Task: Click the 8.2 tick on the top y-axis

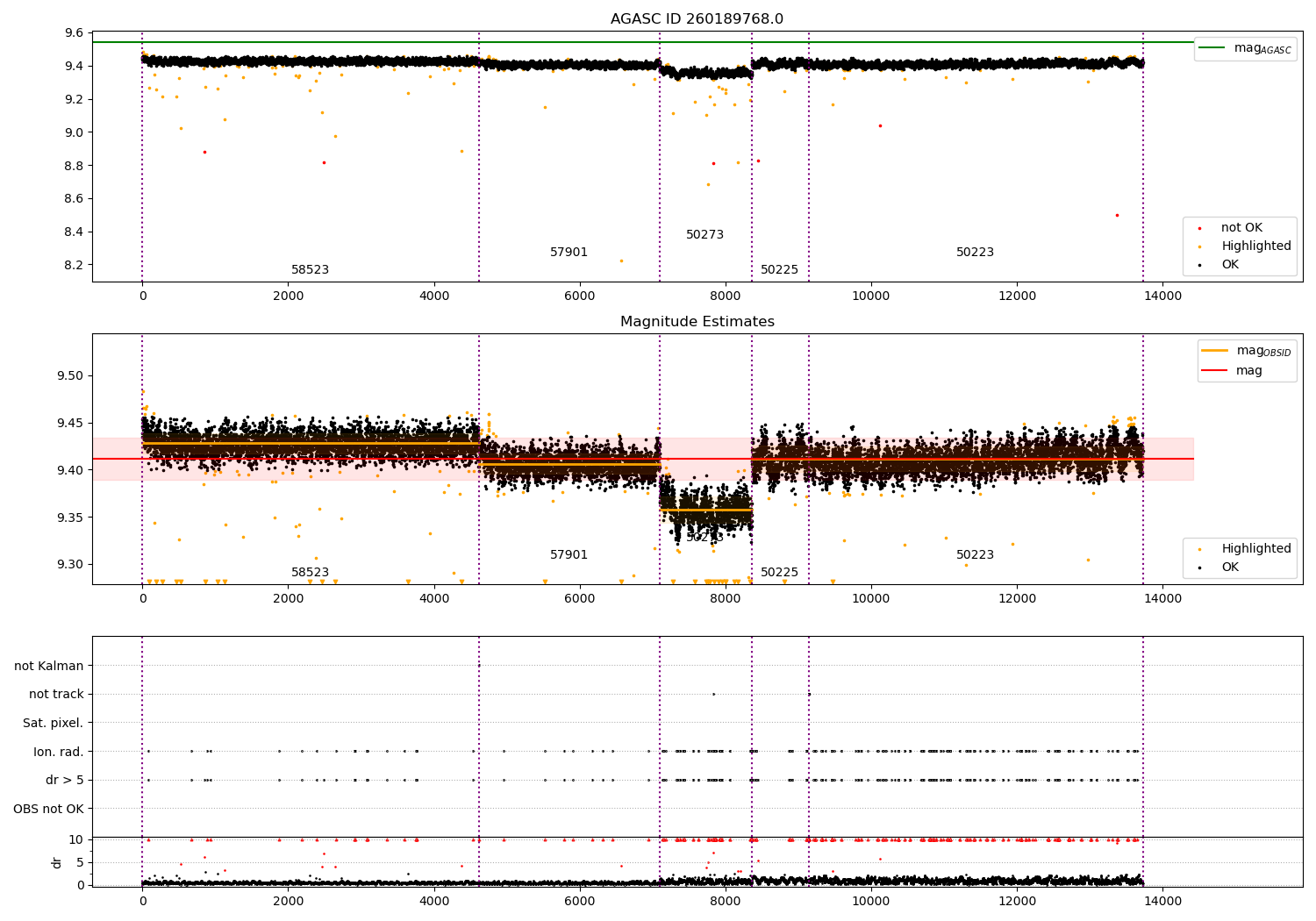Action: [x=75, y=265]
